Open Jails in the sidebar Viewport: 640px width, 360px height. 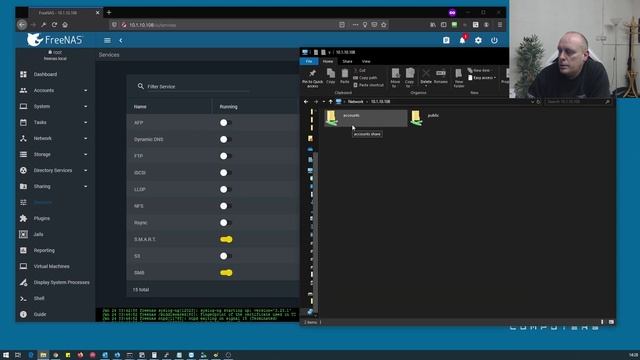(x=38, y=234)
